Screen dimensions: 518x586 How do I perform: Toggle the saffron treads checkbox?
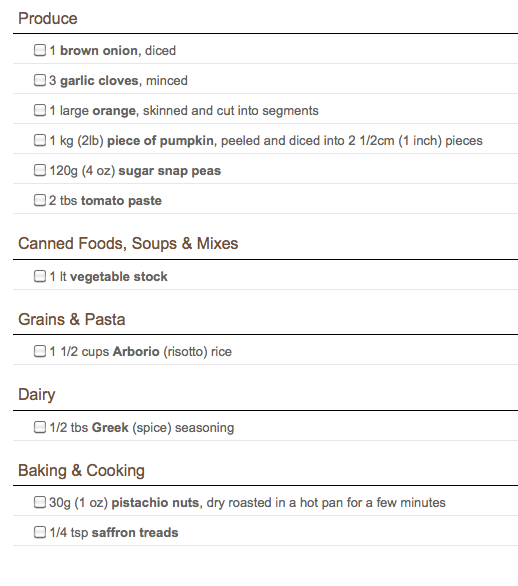click(40, 532)
